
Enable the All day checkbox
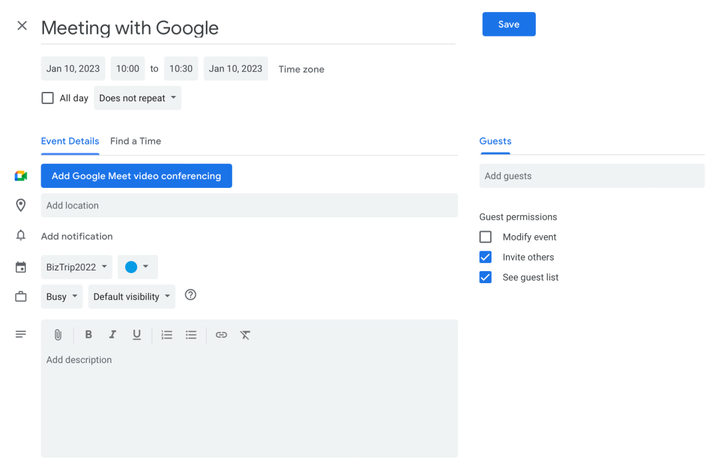point(48,98)
